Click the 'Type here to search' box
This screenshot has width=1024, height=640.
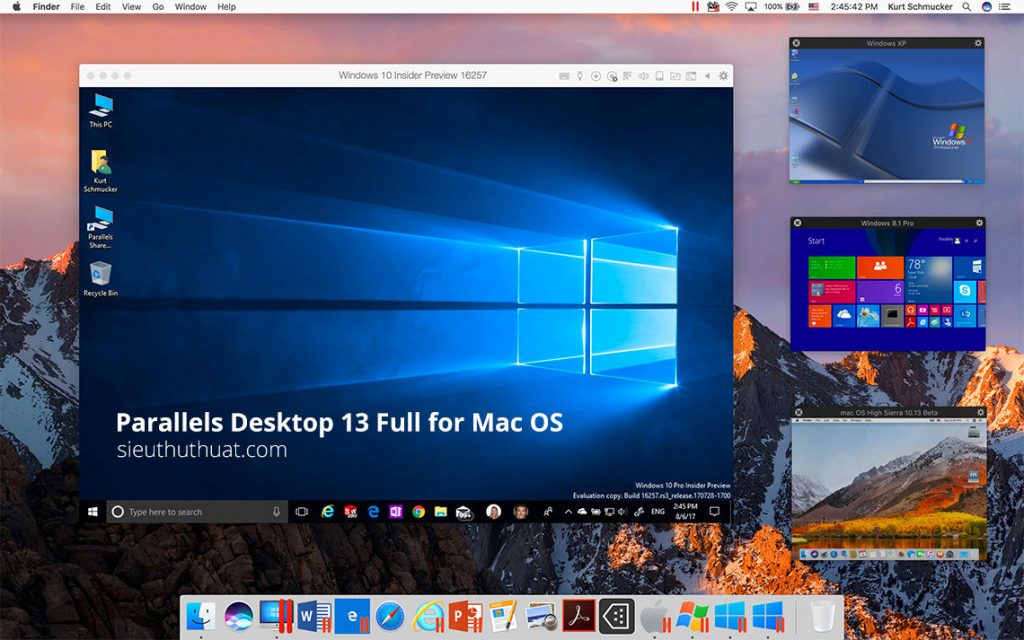(x=197, y=512)
